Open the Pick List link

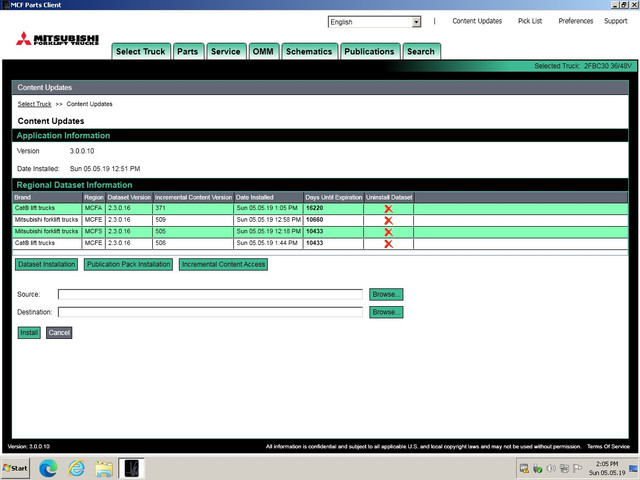[x=530, y=21]
